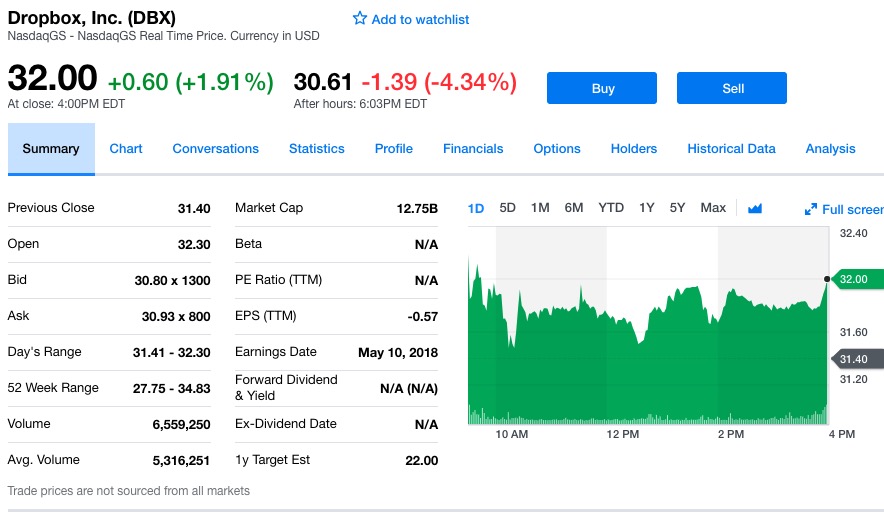Switch to the Statistics tab
The width and height of the screenshot is (884, 515).
316,149
